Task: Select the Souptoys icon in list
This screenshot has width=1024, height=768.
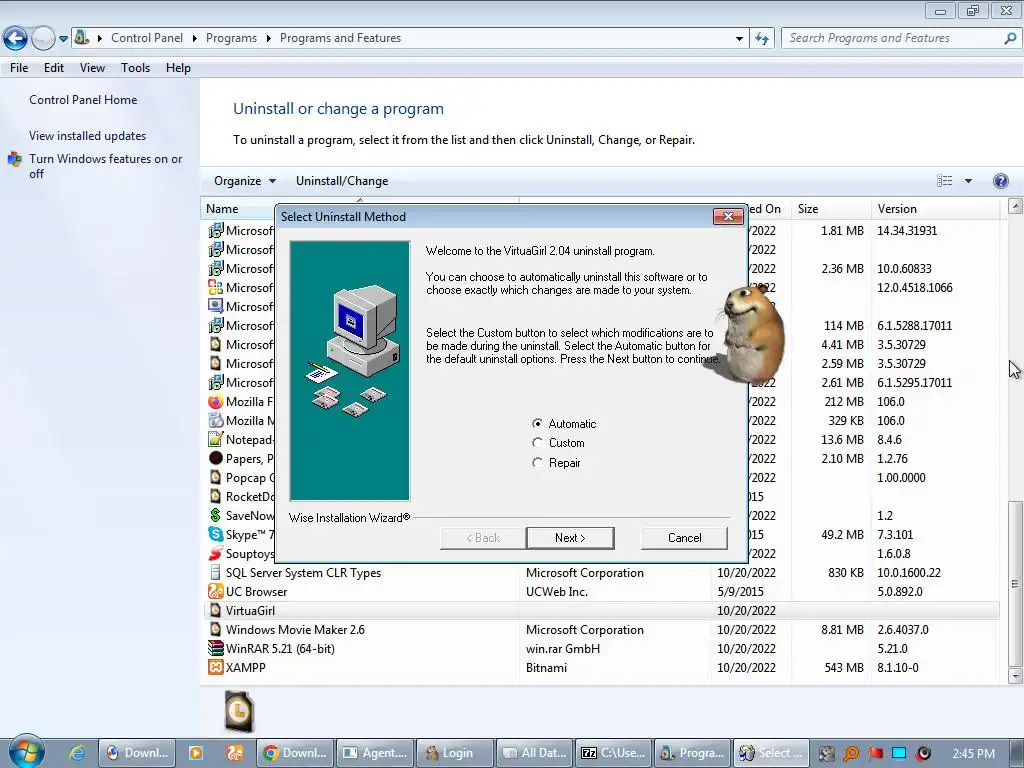Action: (216, 553)
